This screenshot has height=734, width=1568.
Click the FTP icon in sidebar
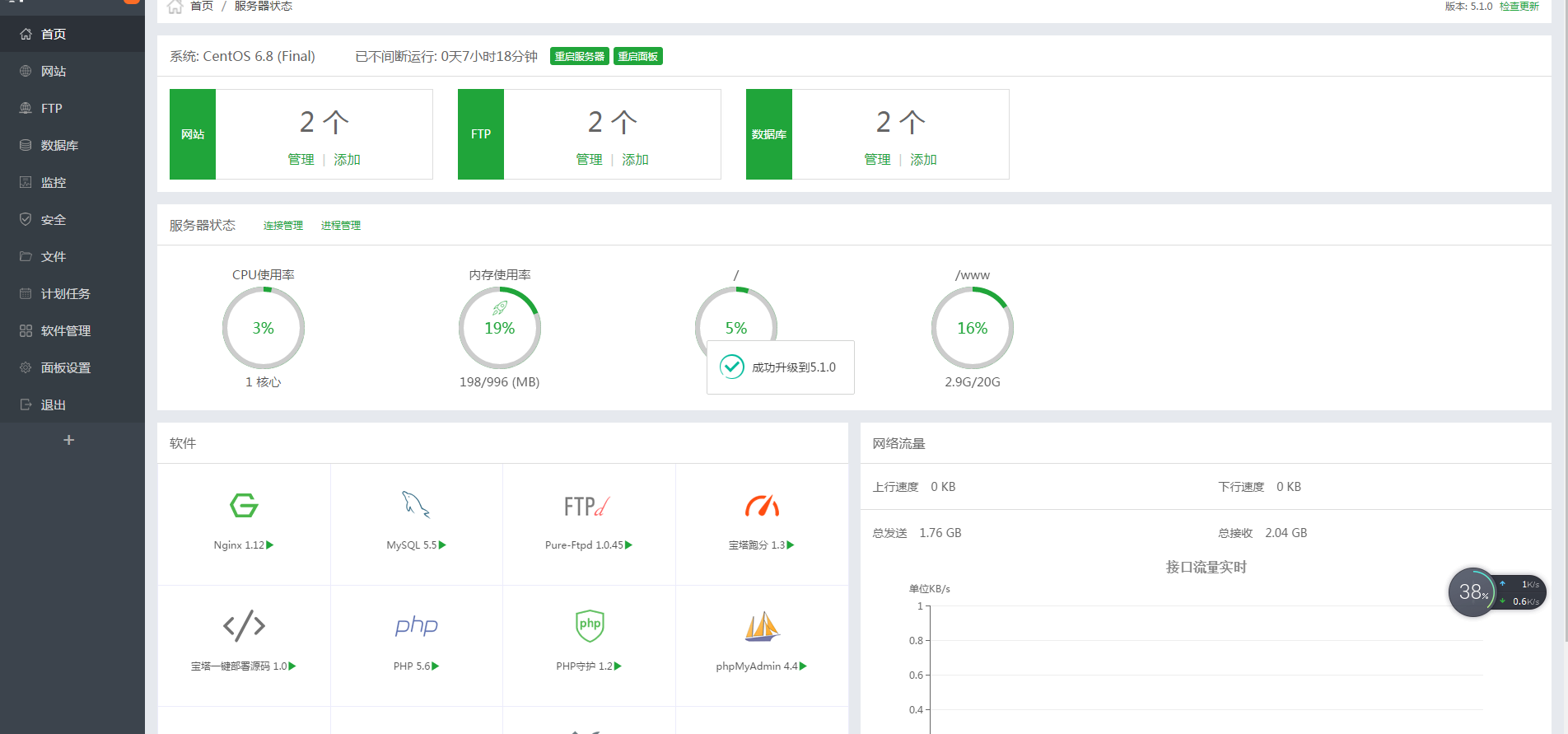26,108
